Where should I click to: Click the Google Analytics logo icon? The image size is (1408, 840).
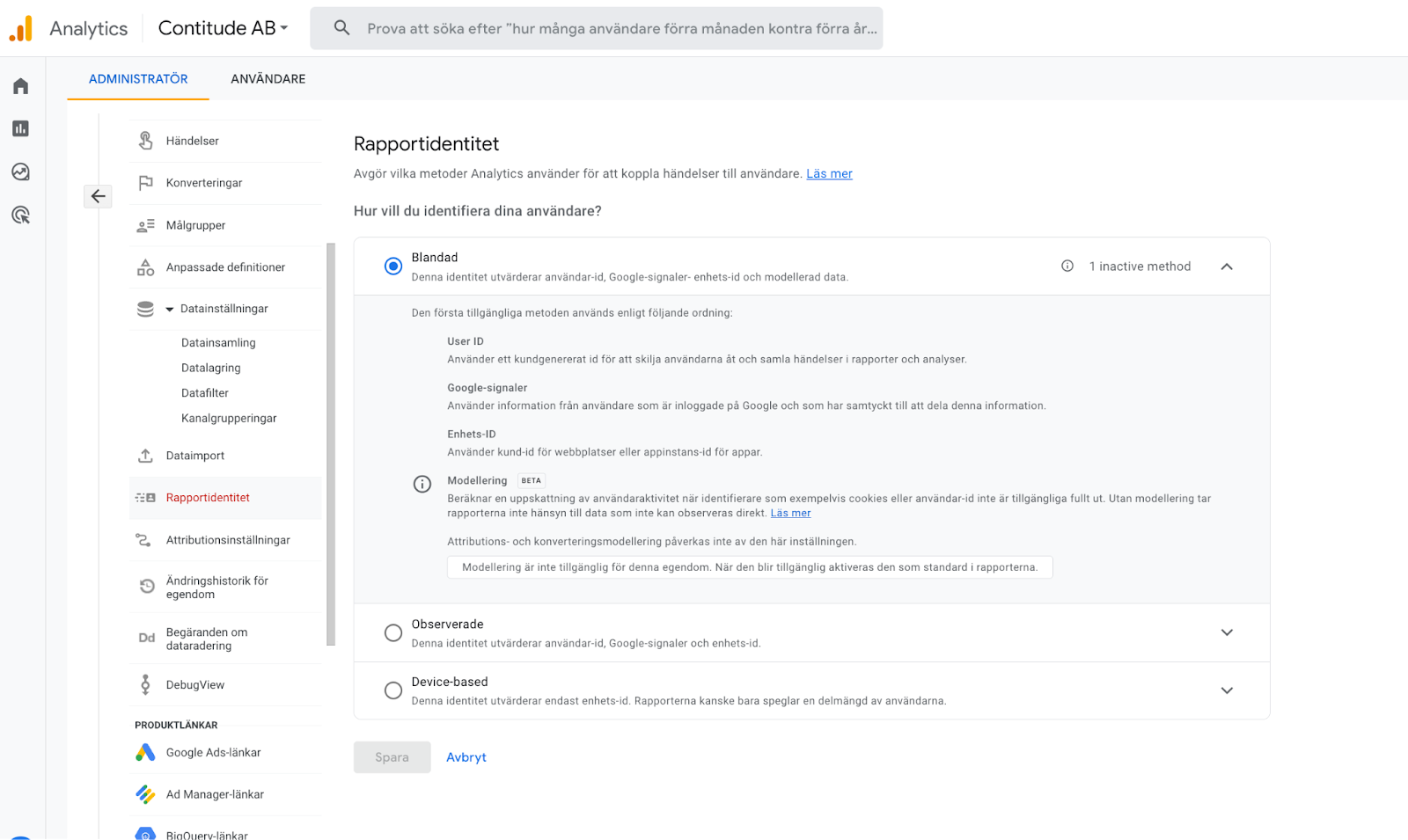20,28
